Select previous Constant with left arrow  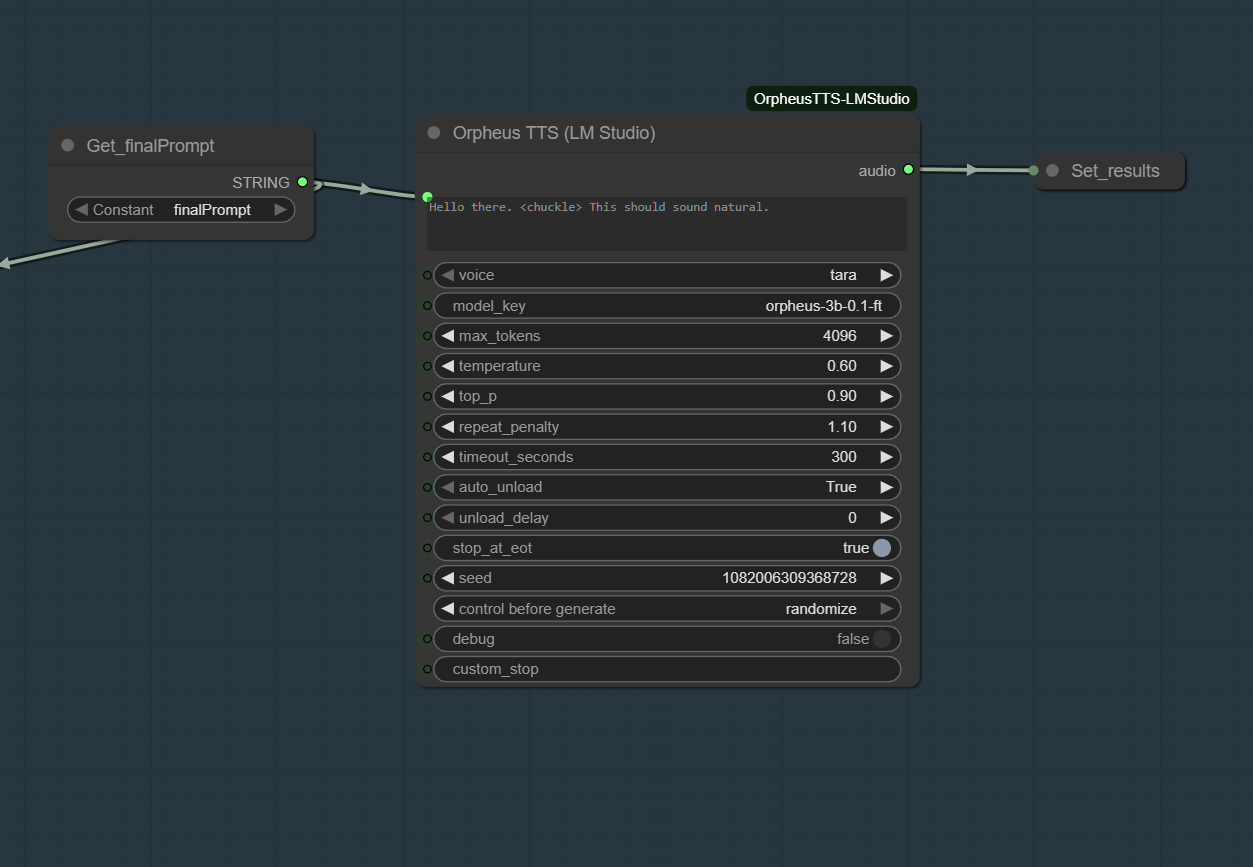click(81, 210)
